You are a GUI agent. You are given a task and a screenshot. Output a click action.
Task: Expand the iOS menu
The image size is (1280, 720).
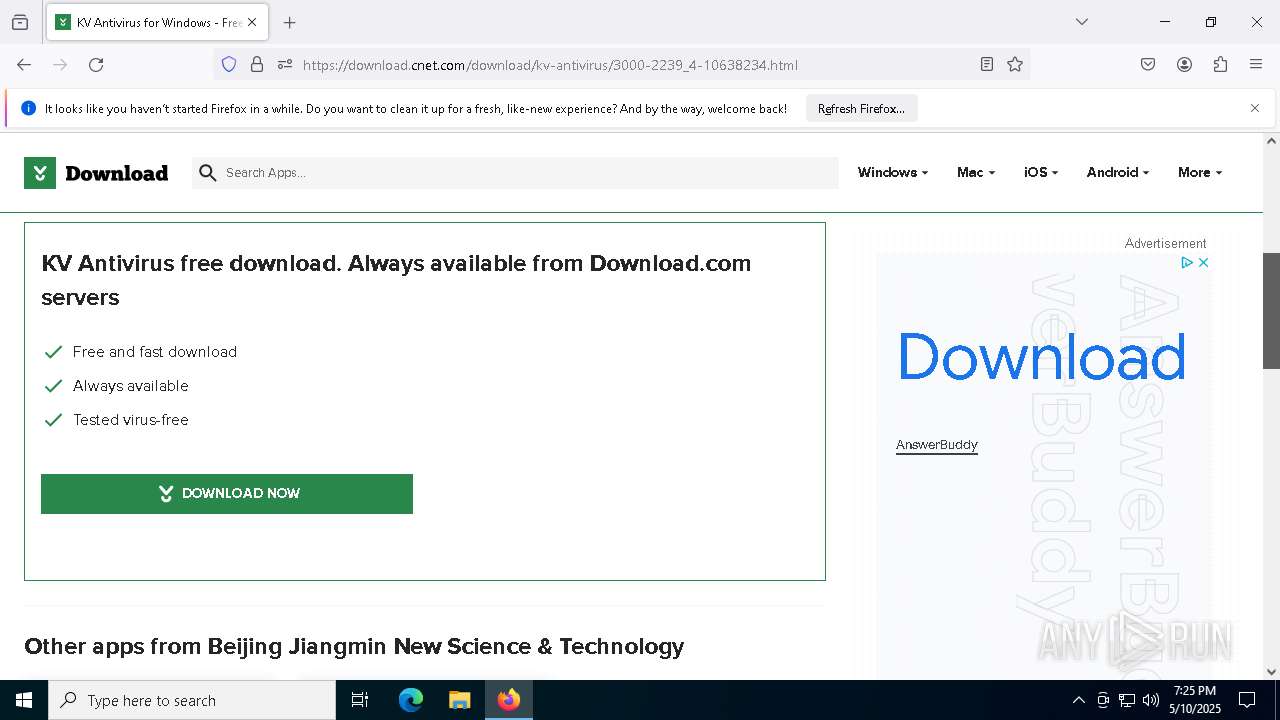(x=1041, y=172)
